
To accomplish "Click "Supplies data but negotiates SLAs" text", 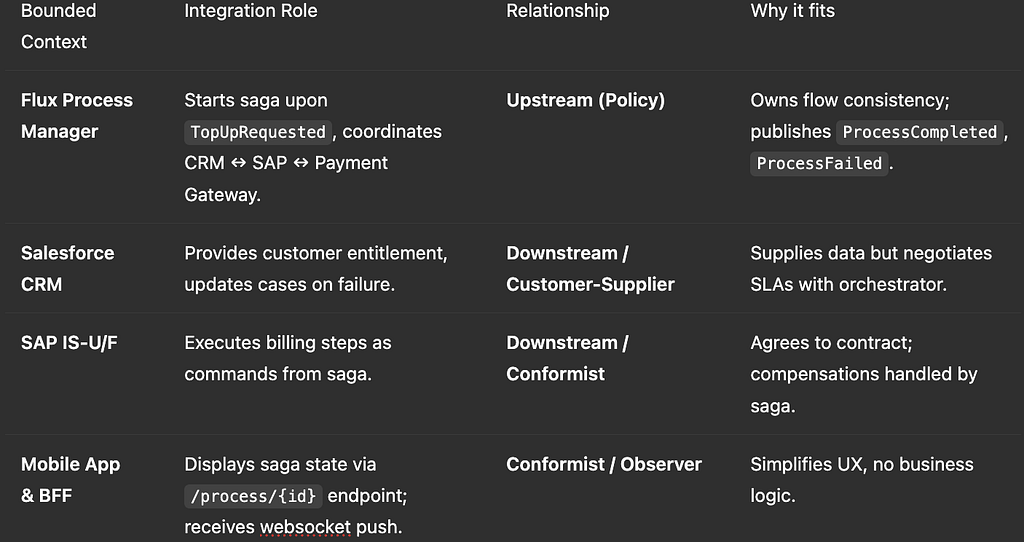I will 870,253.
